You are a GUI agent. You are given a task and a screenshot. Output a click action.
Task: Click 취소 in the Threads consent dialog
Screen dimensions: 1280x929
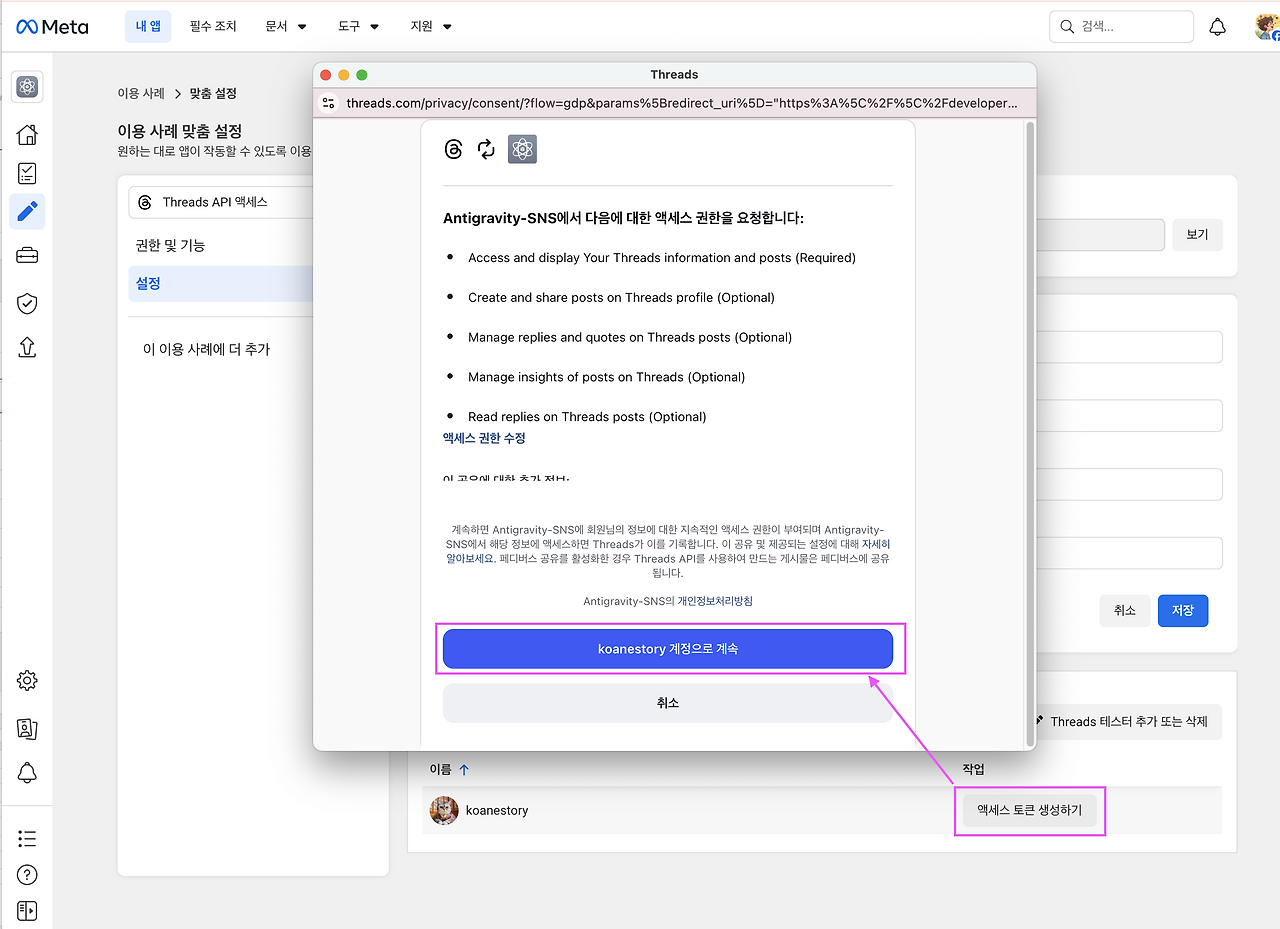pos(668,703)
